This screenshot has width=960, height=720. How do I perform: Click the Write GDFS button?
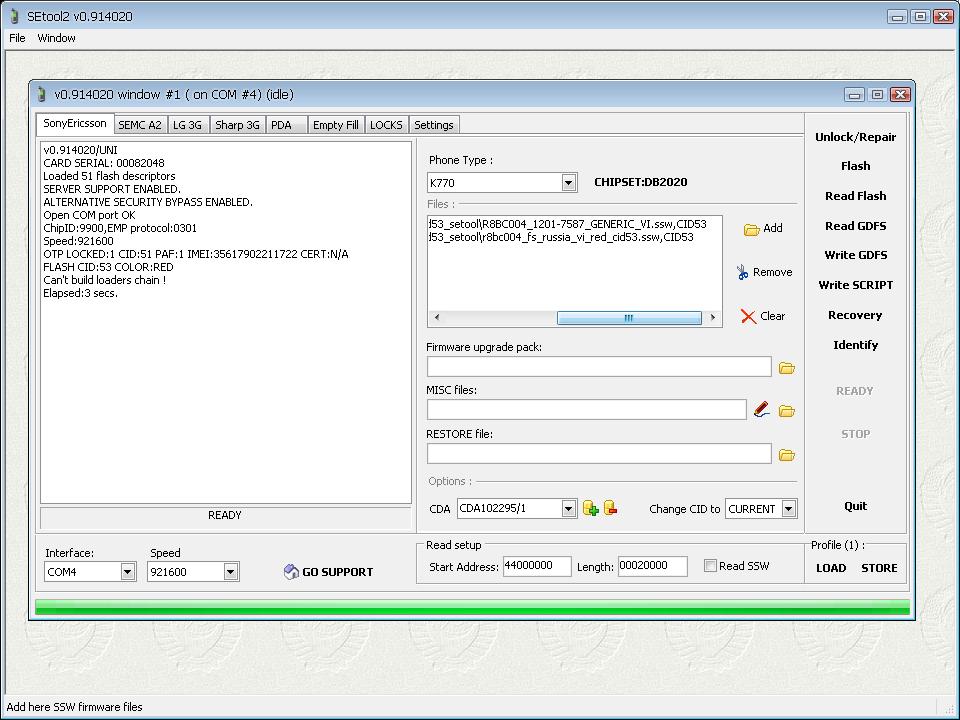(x=855, y=255)
